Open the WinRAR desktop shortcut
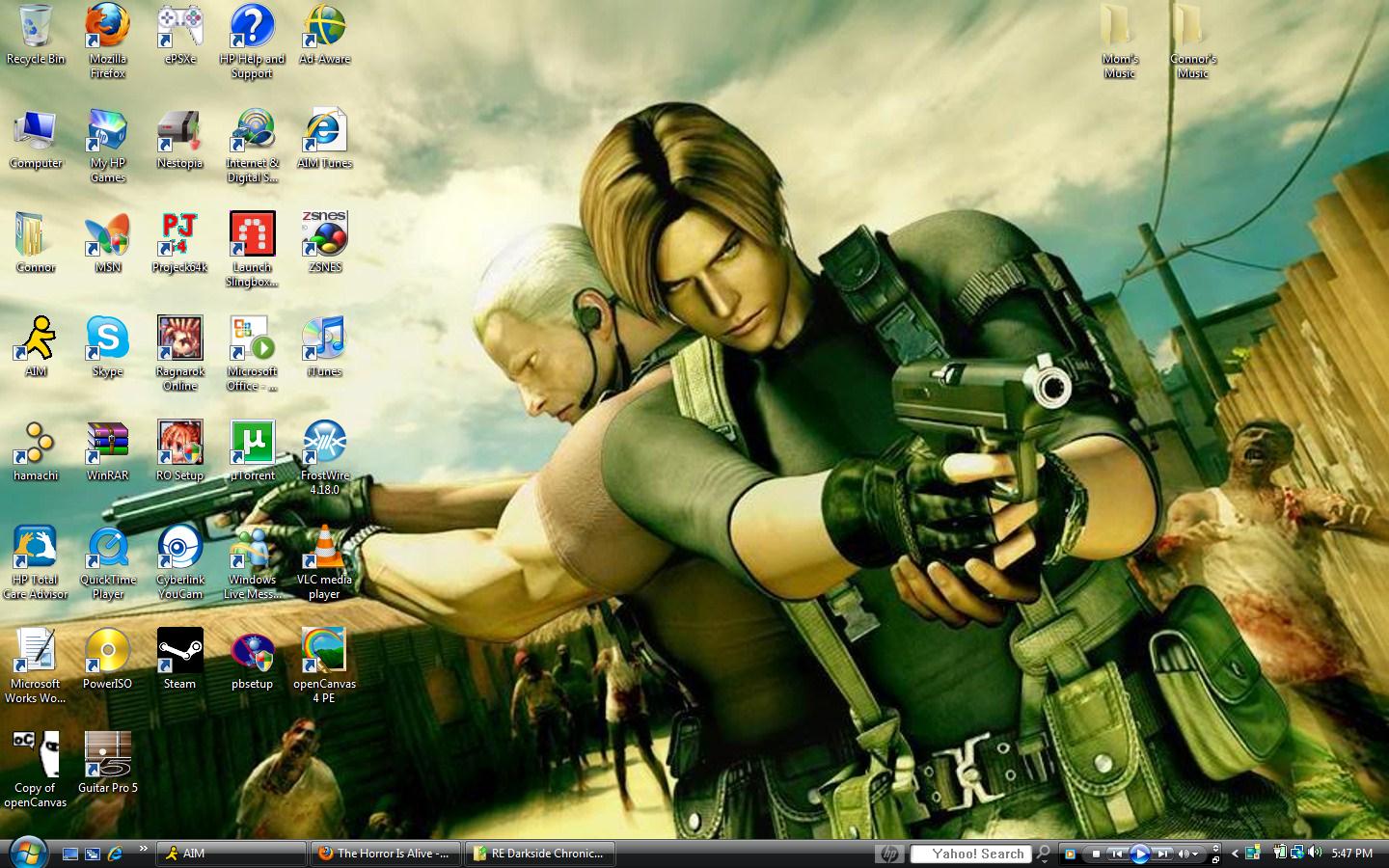Screen dimensions: 1389x868 (x=107, y=443)
